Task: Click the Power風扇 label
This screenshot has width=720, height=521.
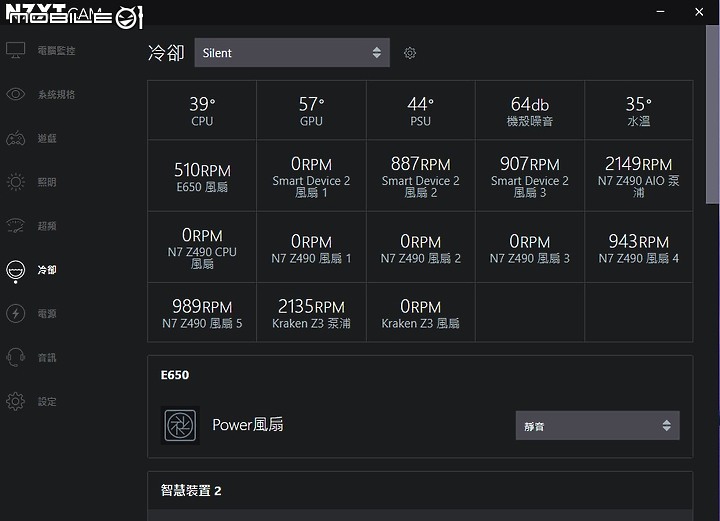Action: coord(248,425)
